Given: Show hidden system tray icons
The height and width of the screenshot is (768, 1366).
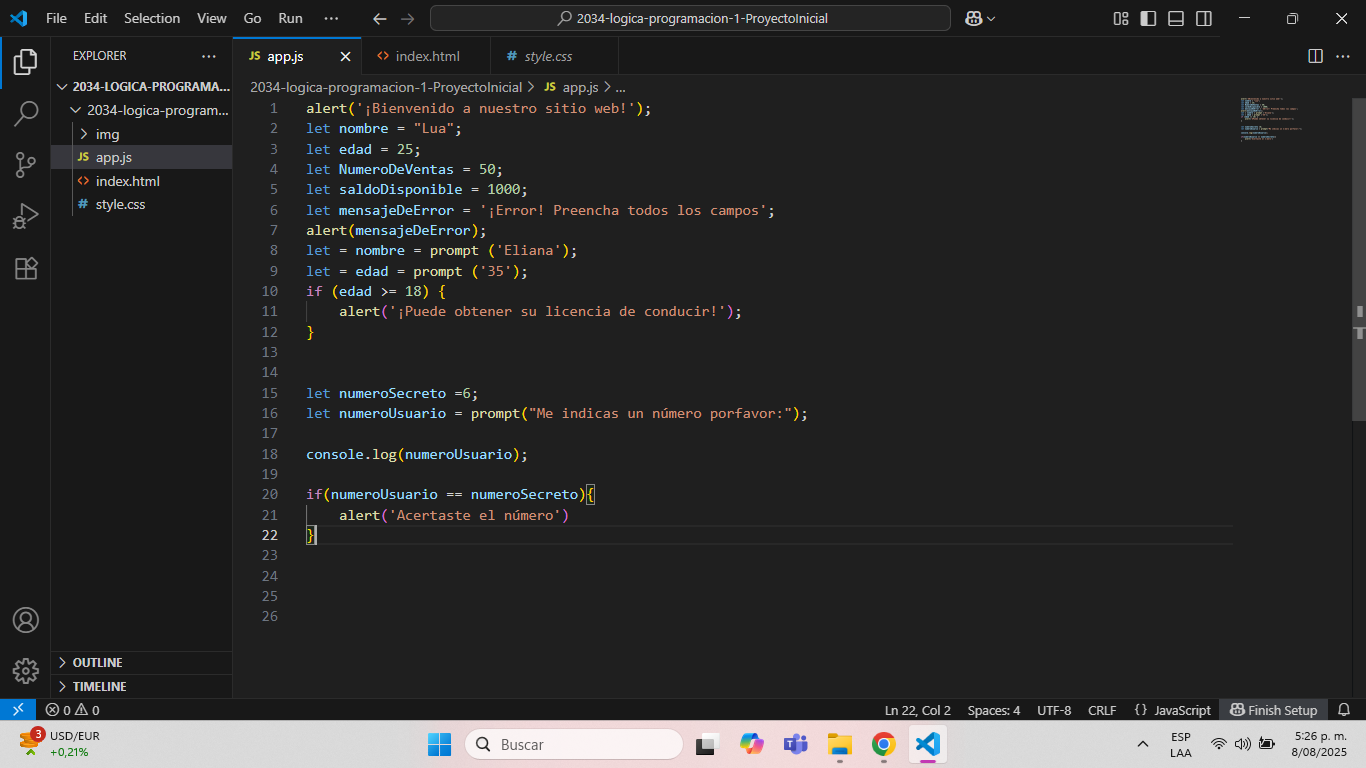Looking at the screenshot, I should (x=1142, y=744).
